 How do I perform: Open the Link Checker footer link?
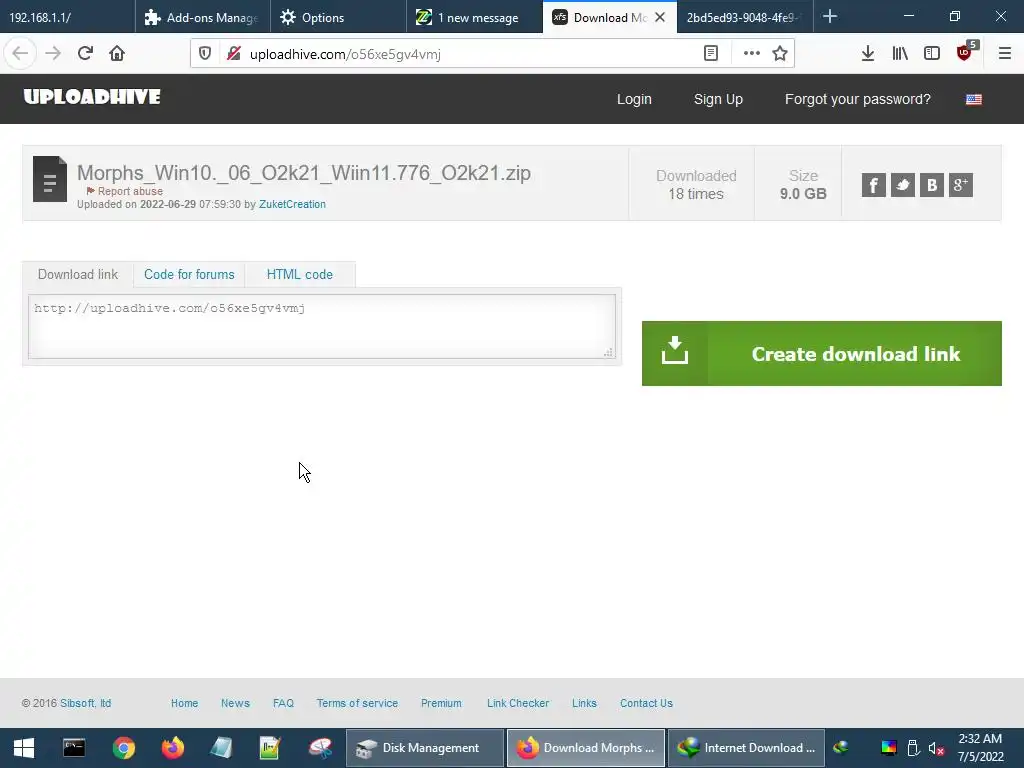(518, 703)
